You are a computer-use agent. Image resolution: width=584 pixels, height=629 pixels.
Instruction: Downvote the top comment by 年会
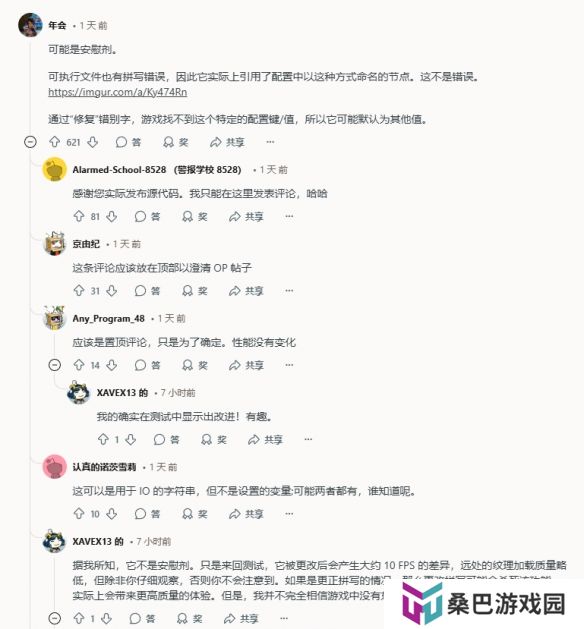93,142
